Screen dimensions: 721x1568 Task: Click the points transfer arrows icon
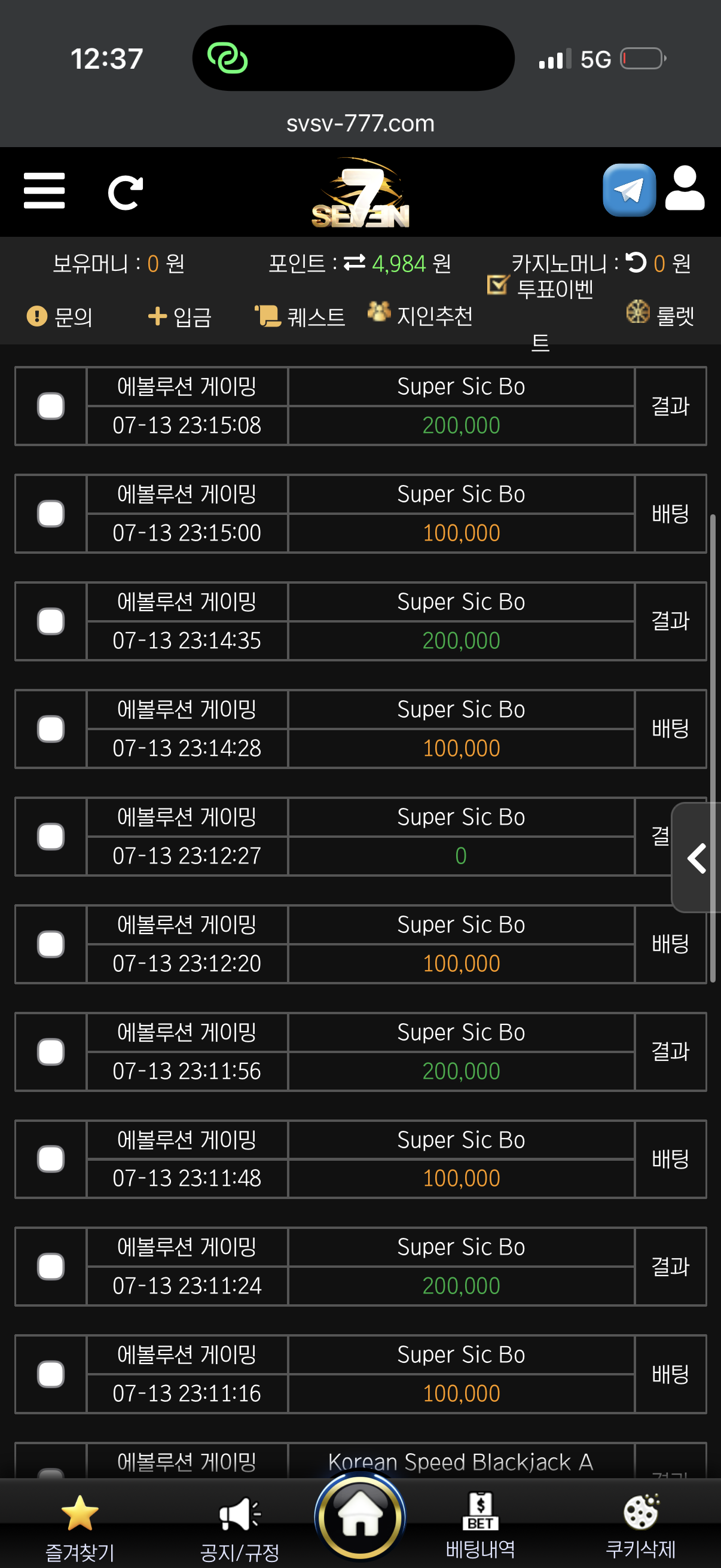pyautogui.click(x=354, y=263)
